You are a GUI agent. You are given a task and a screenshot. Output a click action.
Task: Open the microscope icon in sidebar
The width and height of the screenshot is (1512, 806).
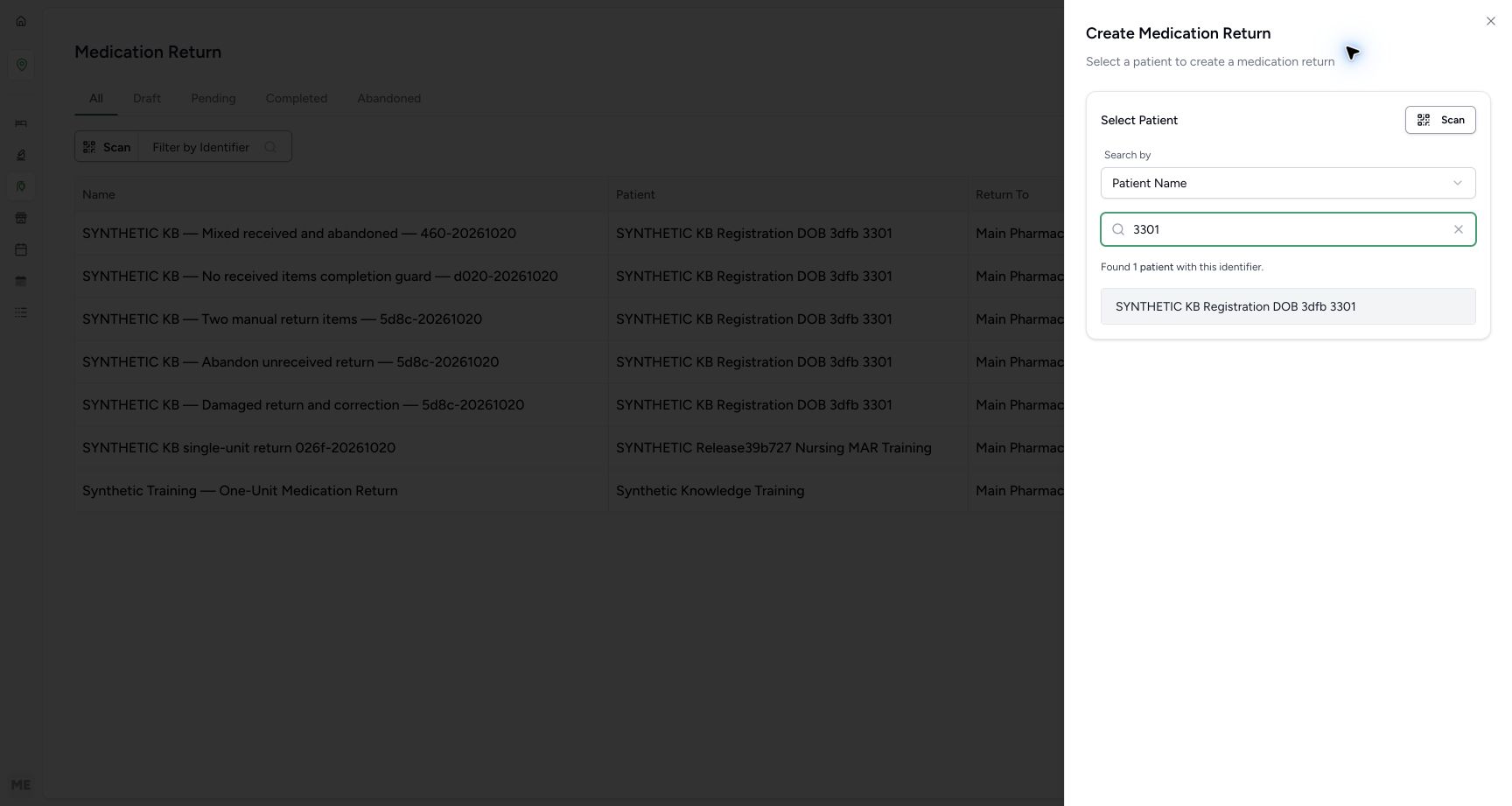[21, 155]
